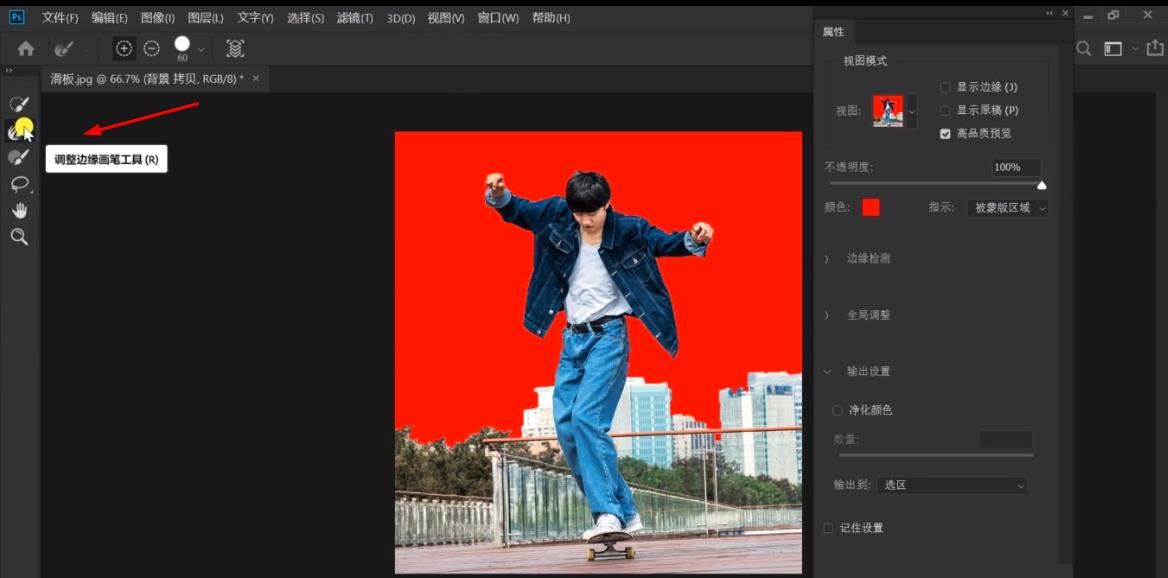Open the search magnifier in the top right
This screenshot has height=578, width=1168.
tap(1084, 48)
